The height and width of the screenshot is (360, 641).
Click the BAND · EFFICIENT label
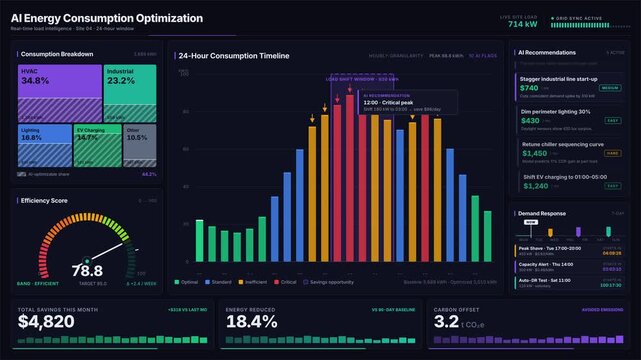38,284
